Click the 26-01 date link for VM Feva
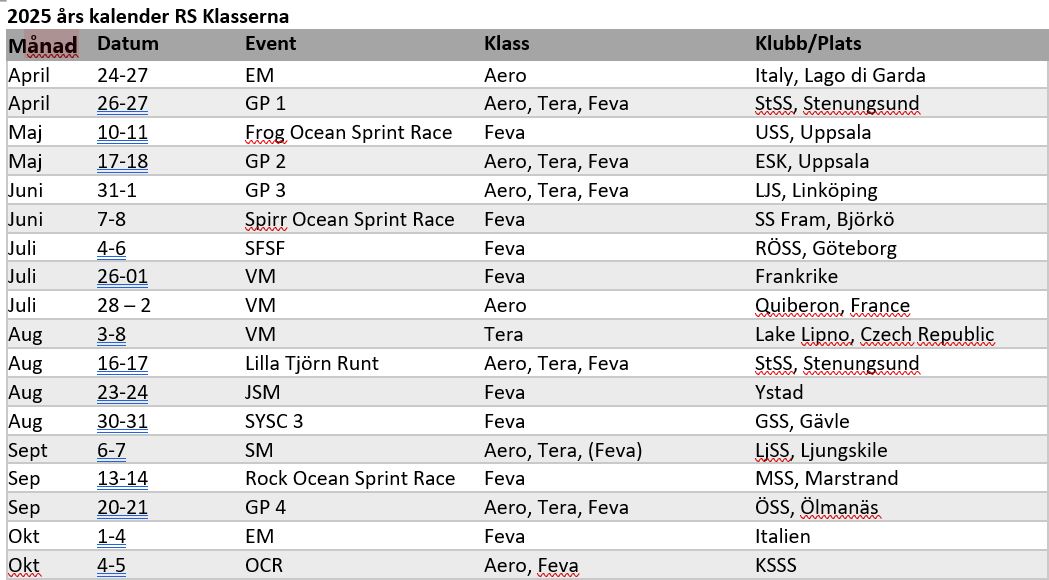1049x580 pixels. 122,276
